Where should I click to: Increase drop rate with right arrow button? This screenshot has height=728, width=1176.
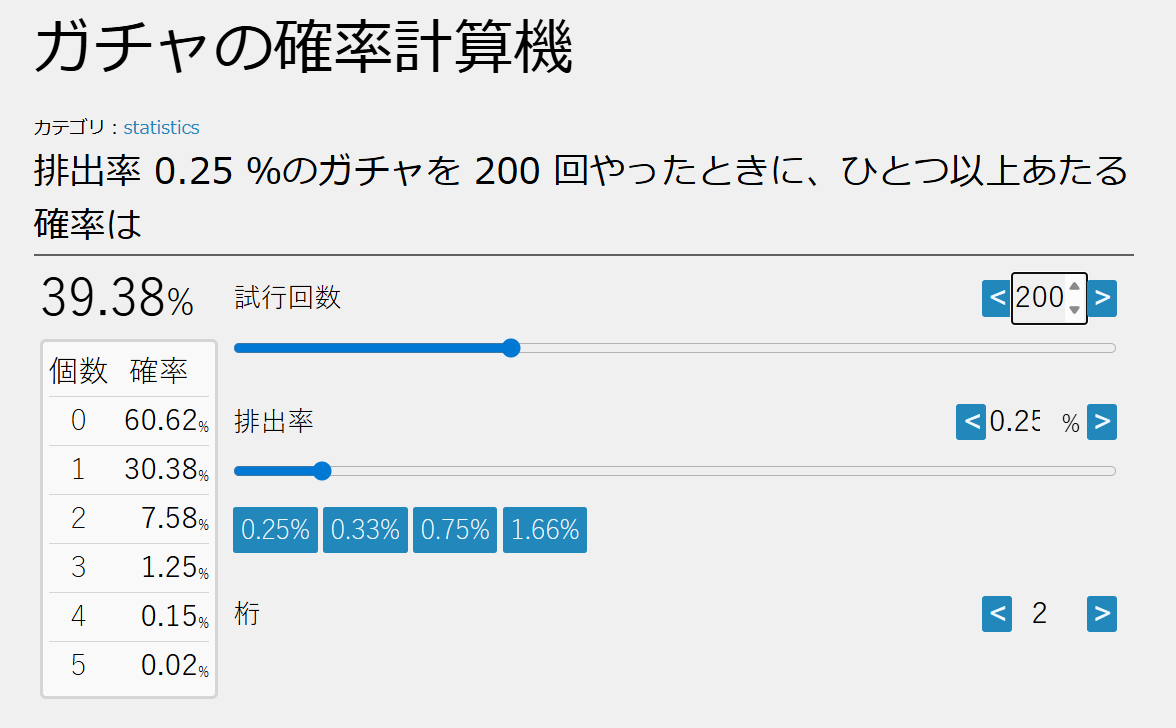(1102, 421)
